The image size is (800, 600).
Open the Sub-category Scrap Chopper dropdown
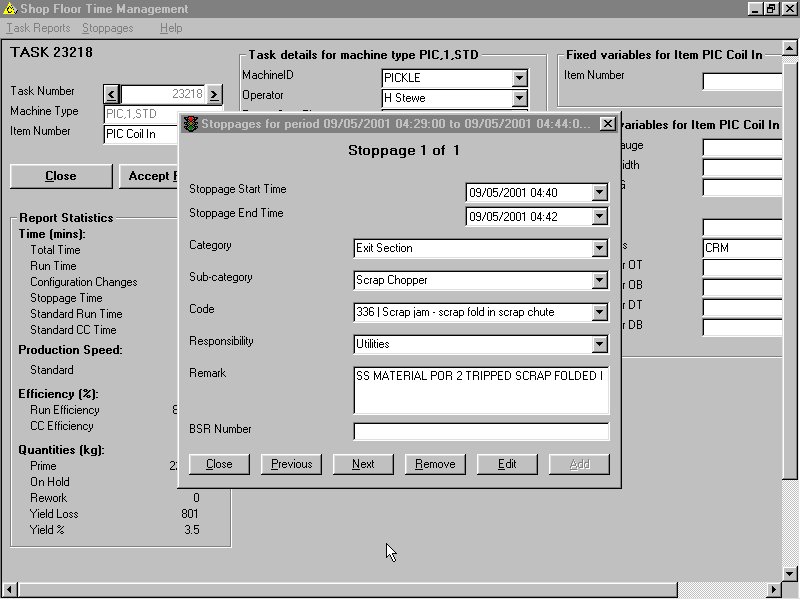(599, 281)
